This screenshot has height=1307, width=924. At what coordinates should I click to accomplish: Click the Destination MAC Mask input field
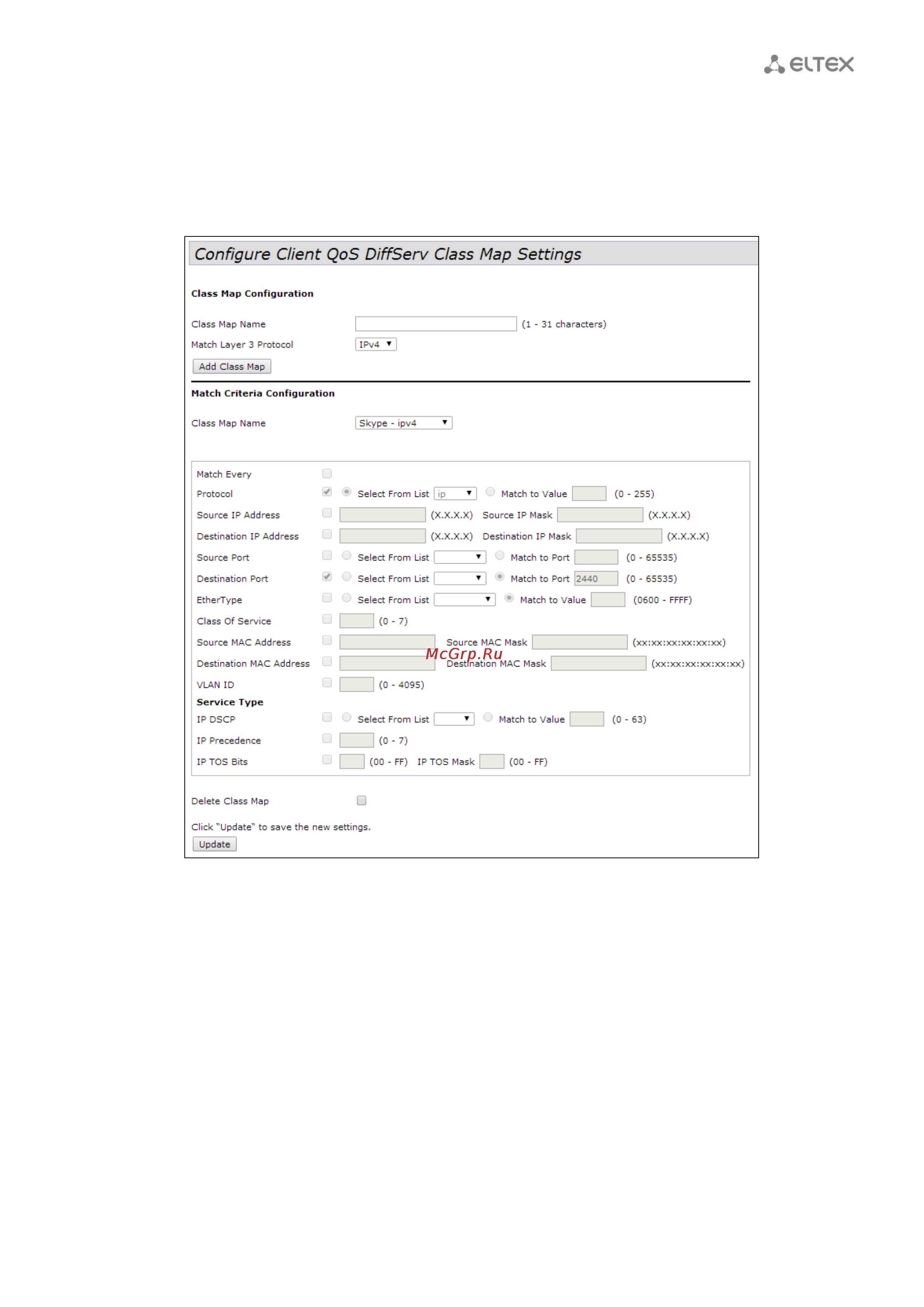pos(598,664)
